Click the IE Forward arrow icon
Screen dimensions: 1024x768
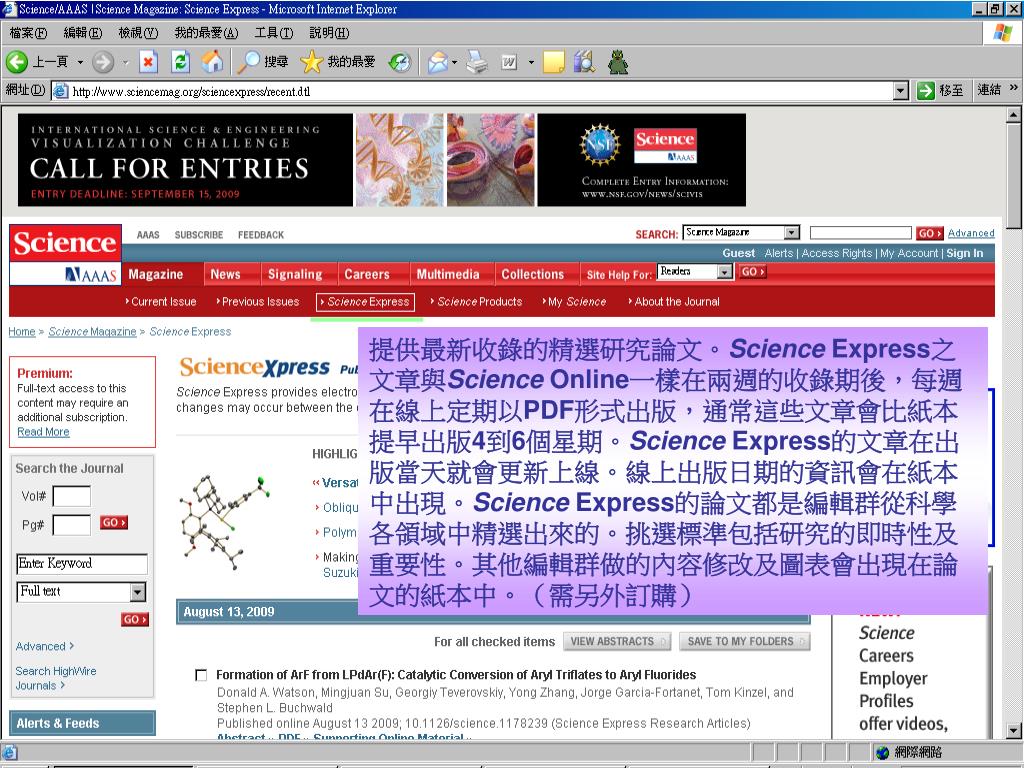[x=103, y=62]
